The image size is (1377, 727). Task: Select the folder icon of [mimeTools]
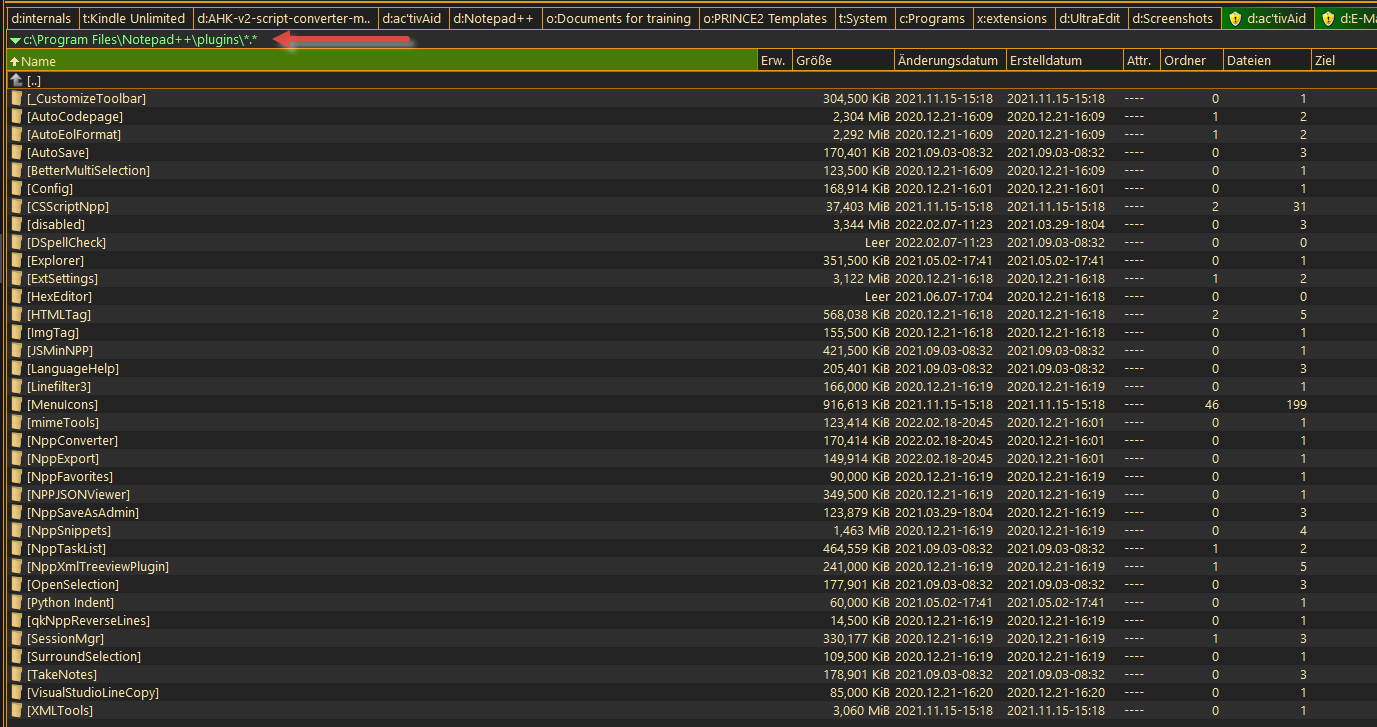click(x=16, y=423)
